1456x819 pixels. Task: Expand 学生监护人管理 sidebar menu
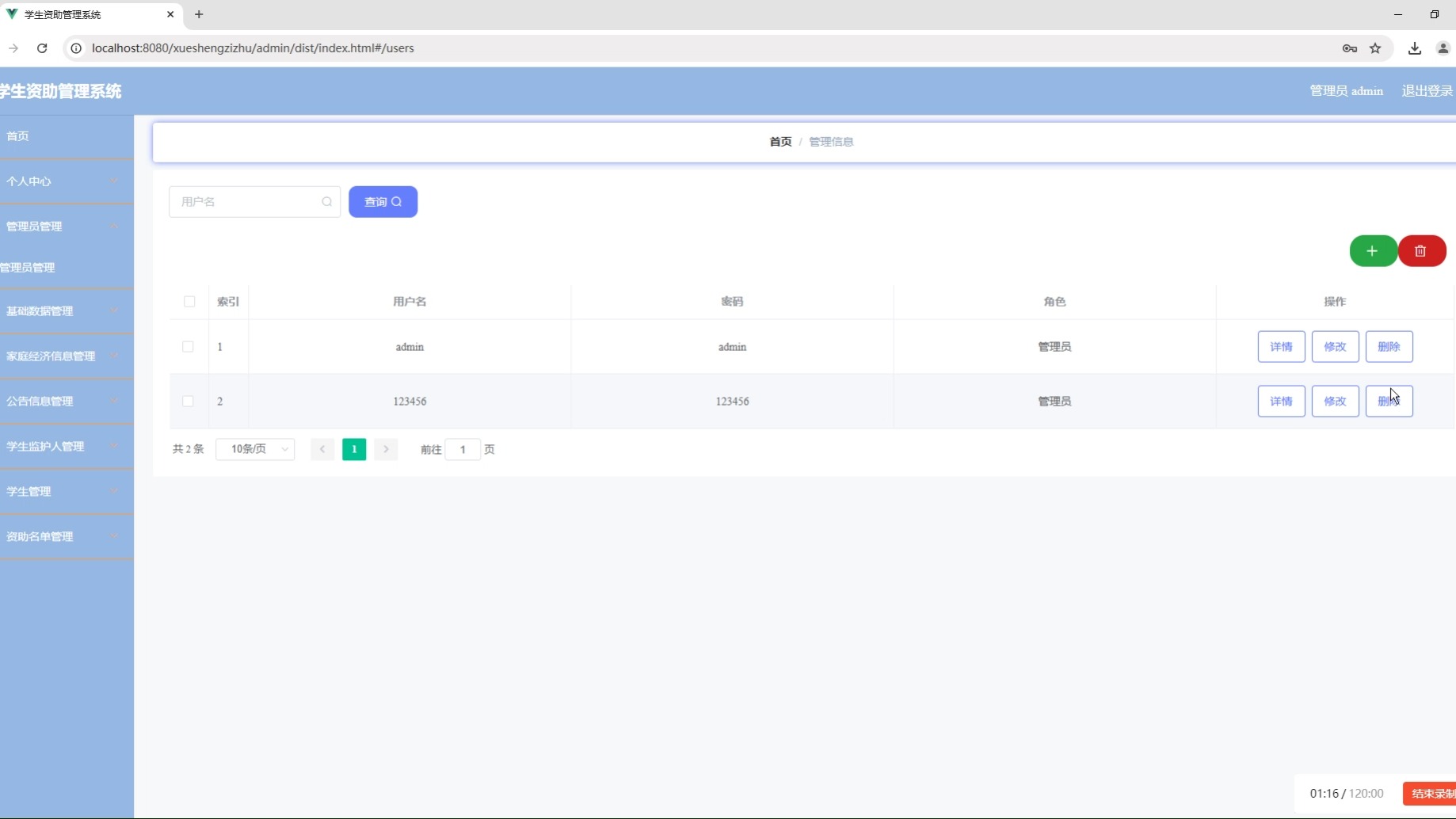[x=67, y=447]
